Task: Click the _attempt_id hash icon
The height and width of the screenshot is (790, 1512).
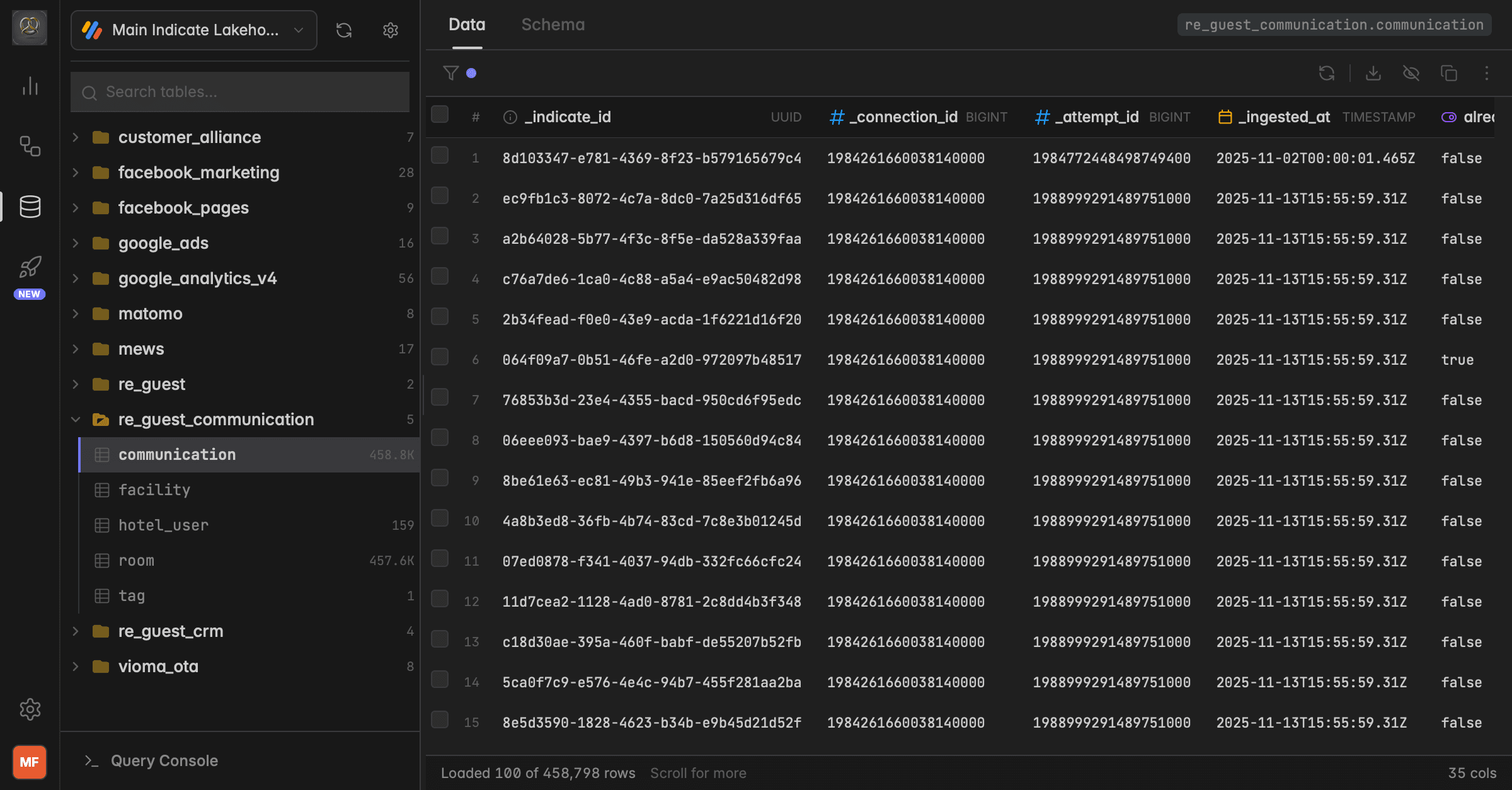Action: point(1043,117)
